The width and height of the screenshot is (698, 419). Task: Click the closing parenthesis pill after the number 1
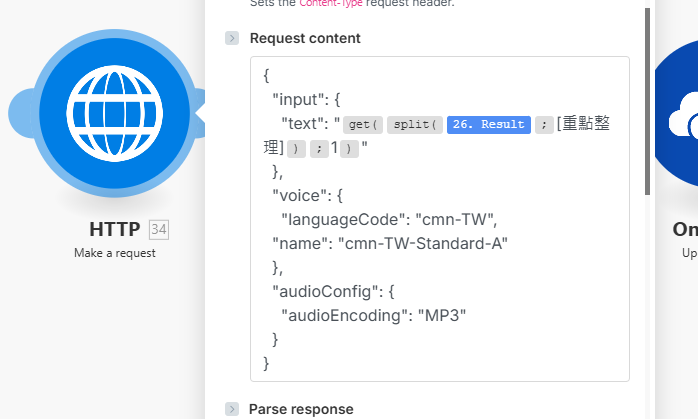(348, 150)
